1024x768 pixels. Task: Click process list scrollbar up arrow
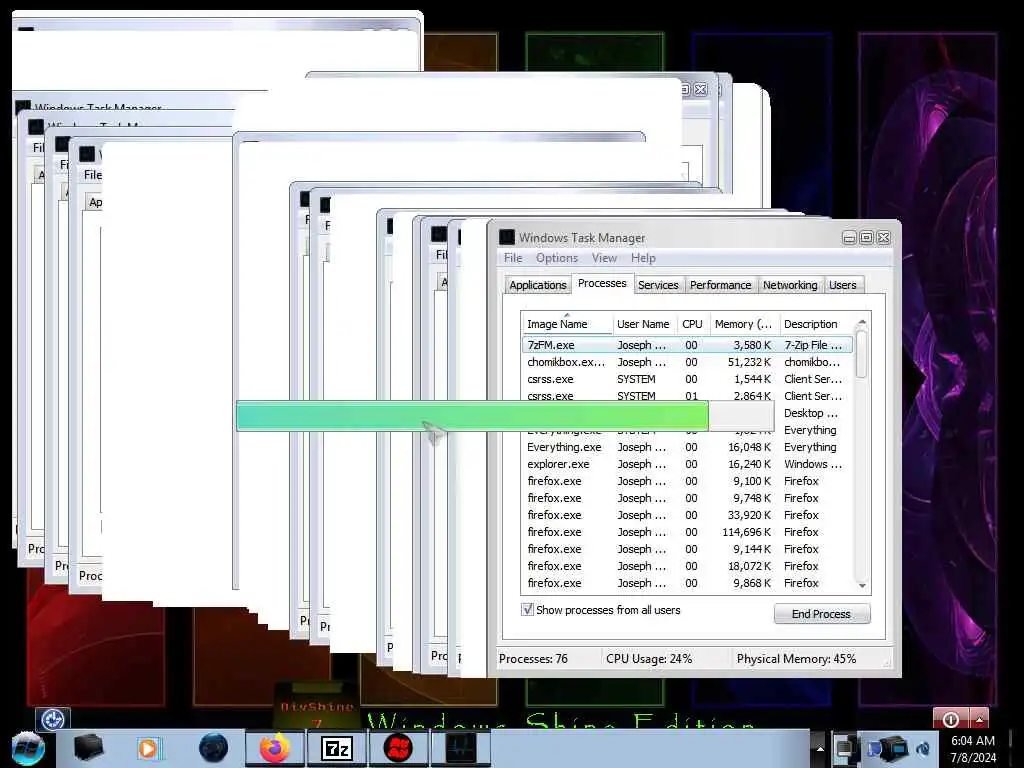(861, 323)
